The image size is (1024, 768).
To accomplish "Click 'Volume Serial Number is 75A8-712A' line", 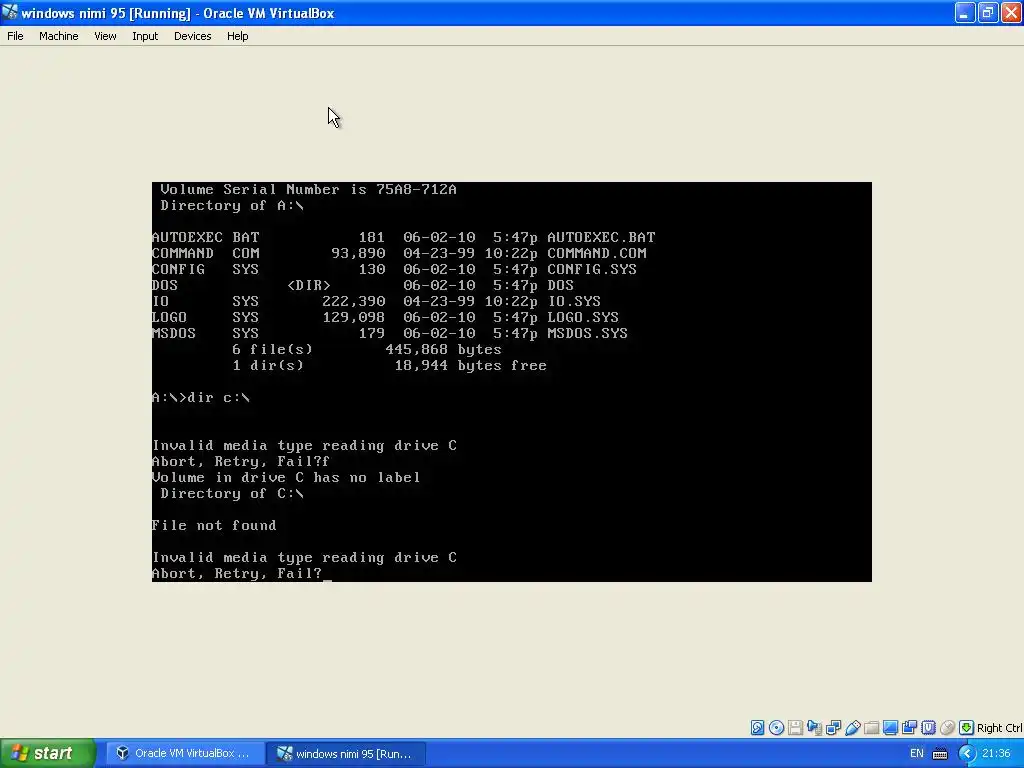I will 308,189.
